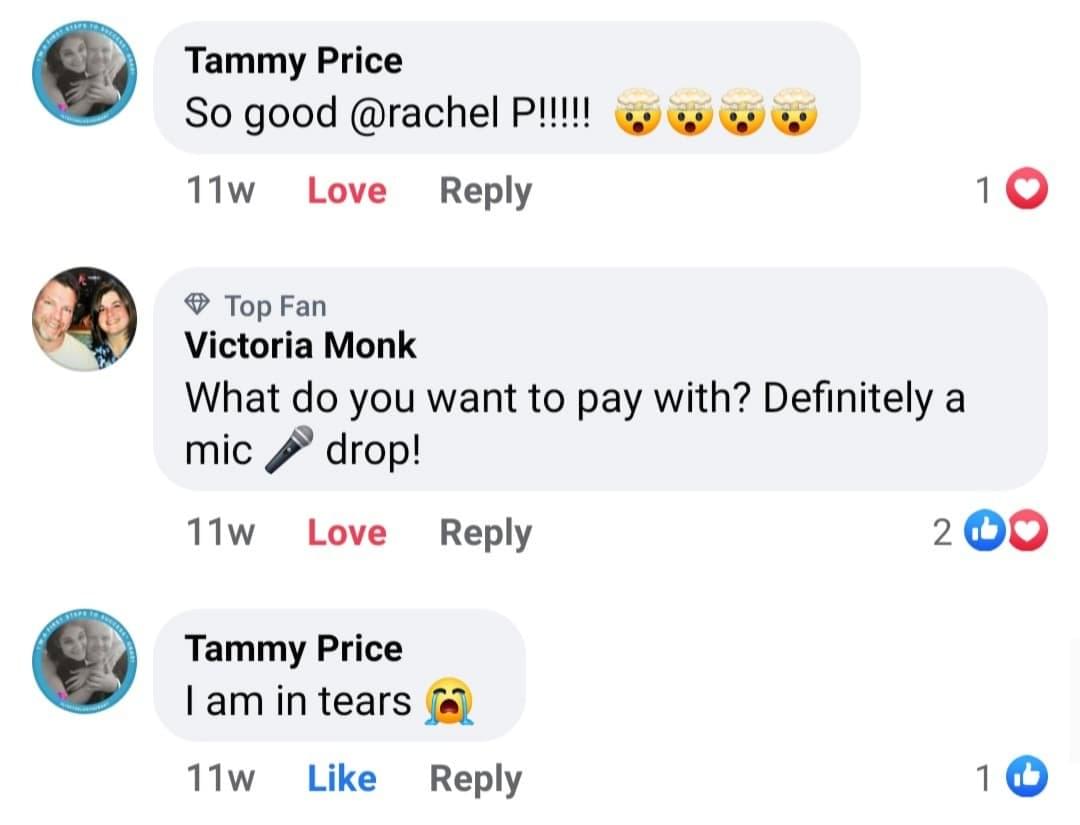
Task: Click the 11w timestamp under Victoria Monk's comment
Action: 220,533
